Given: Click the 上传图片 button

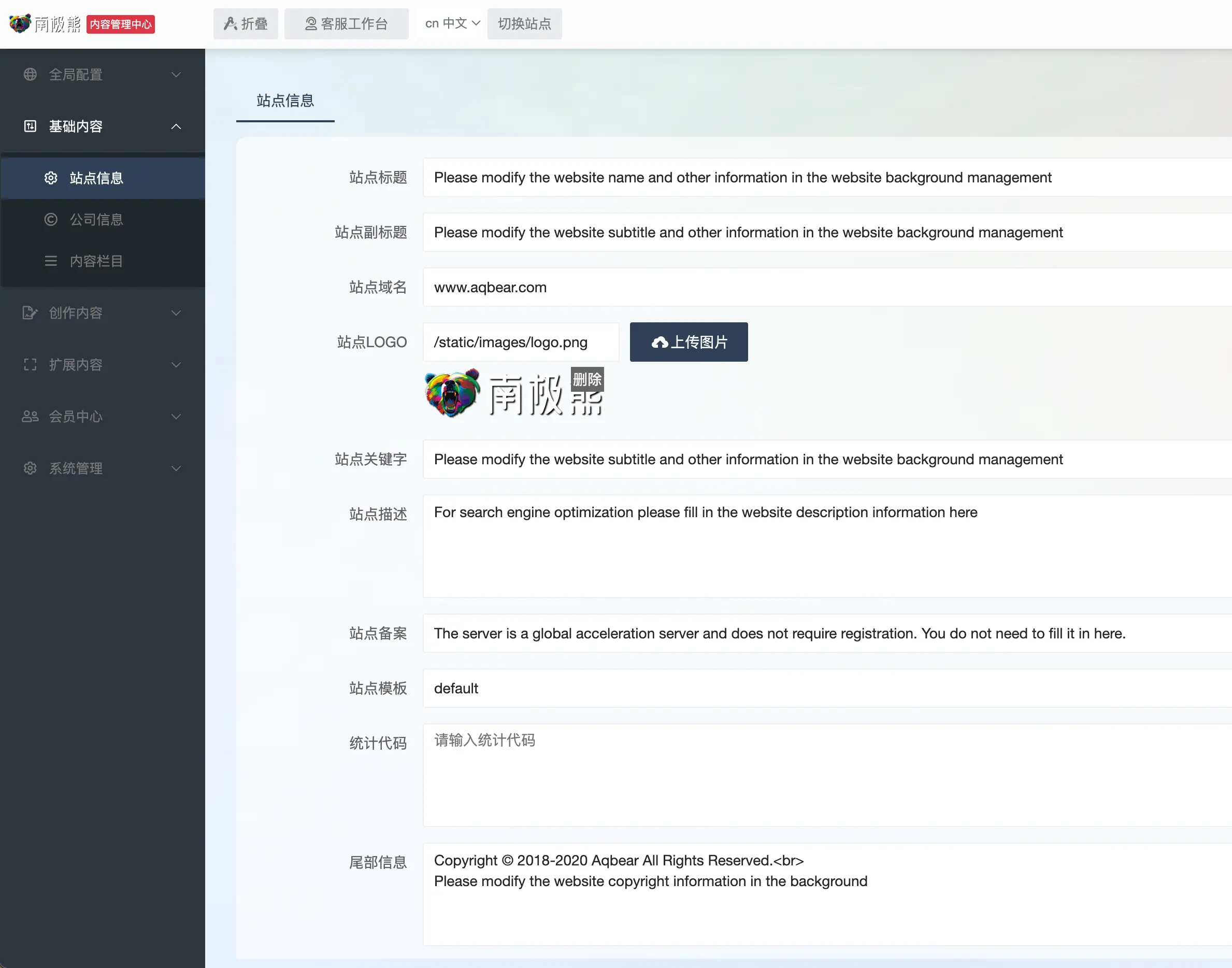Looking at the screenshot, I should coord(689,343).
